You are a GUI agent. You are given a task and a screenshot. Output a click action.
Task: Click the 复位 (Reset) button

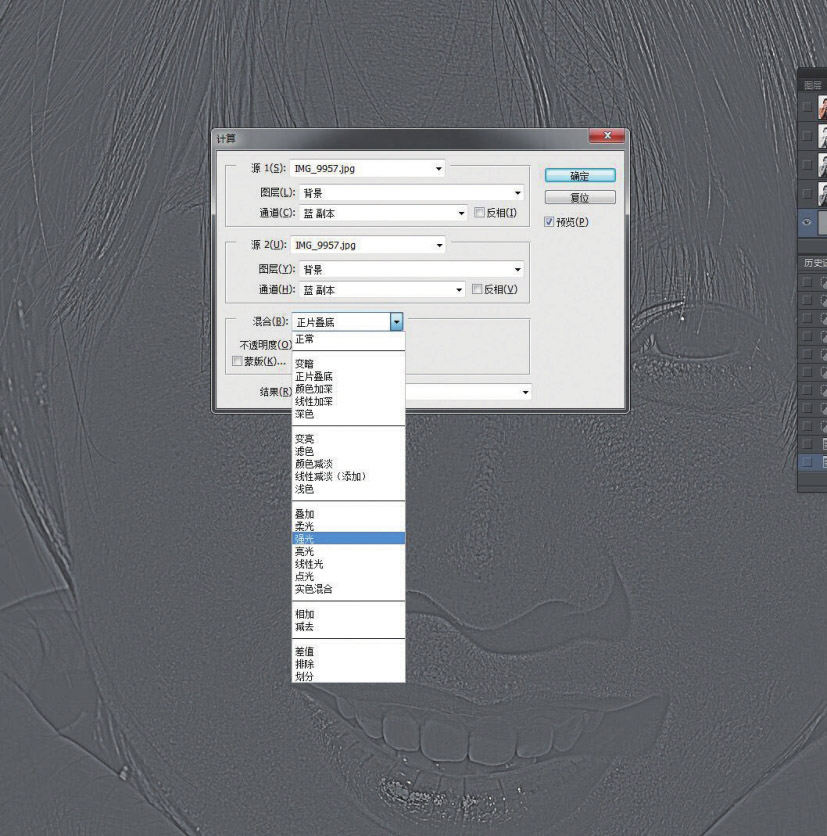tap(579, 198)
